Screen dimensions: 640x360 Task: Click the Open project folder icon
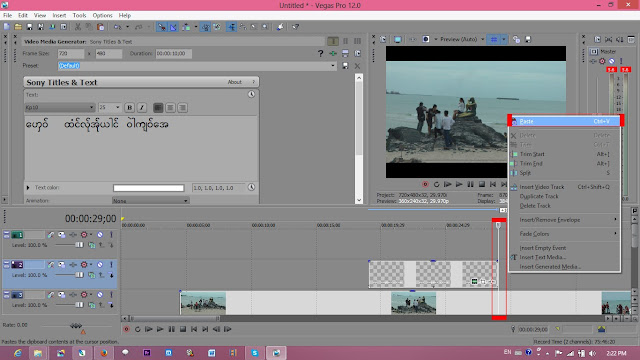click(18, 27)
